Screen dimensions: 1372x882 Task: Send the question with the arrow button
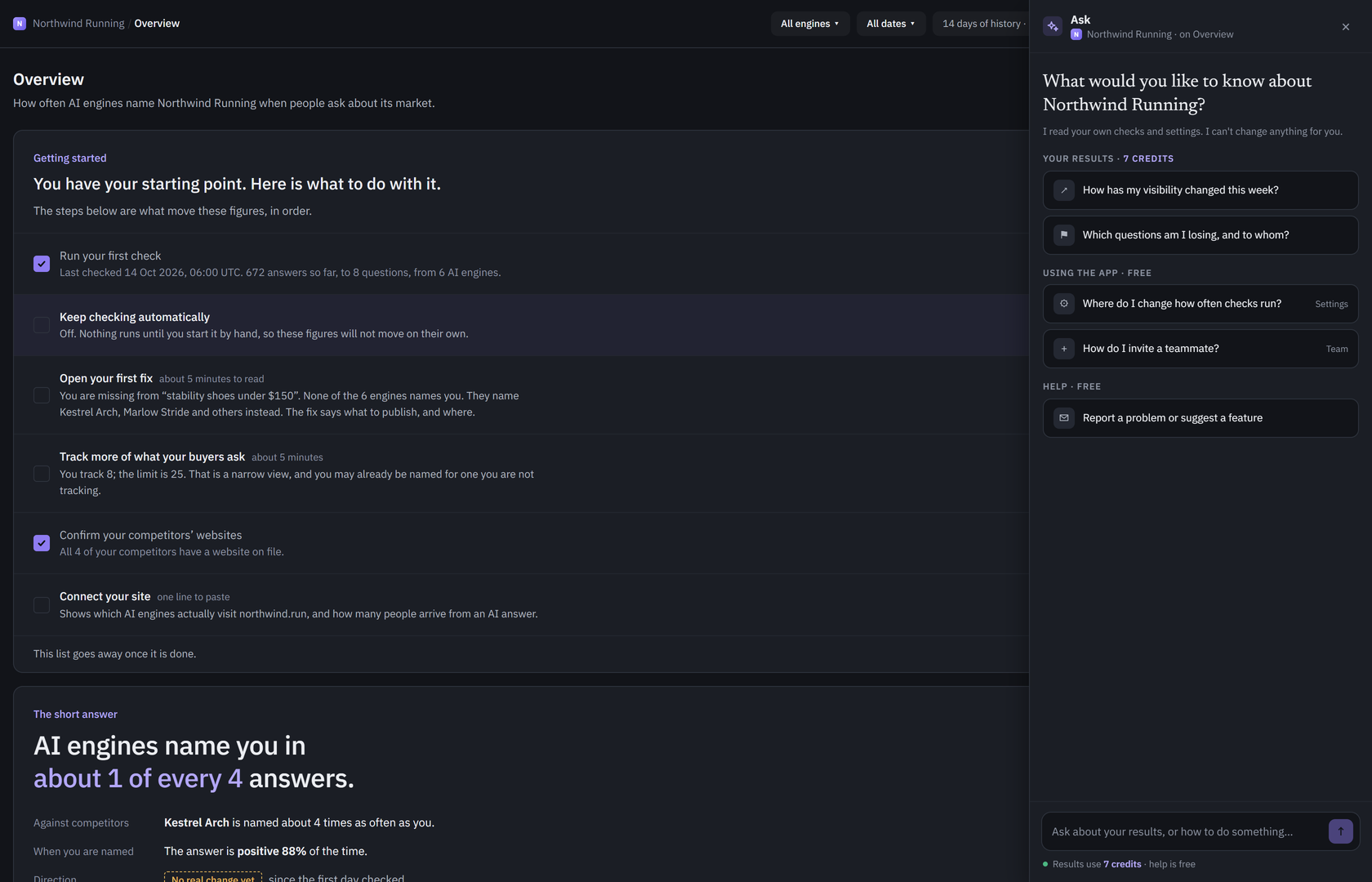[1341, 831]
